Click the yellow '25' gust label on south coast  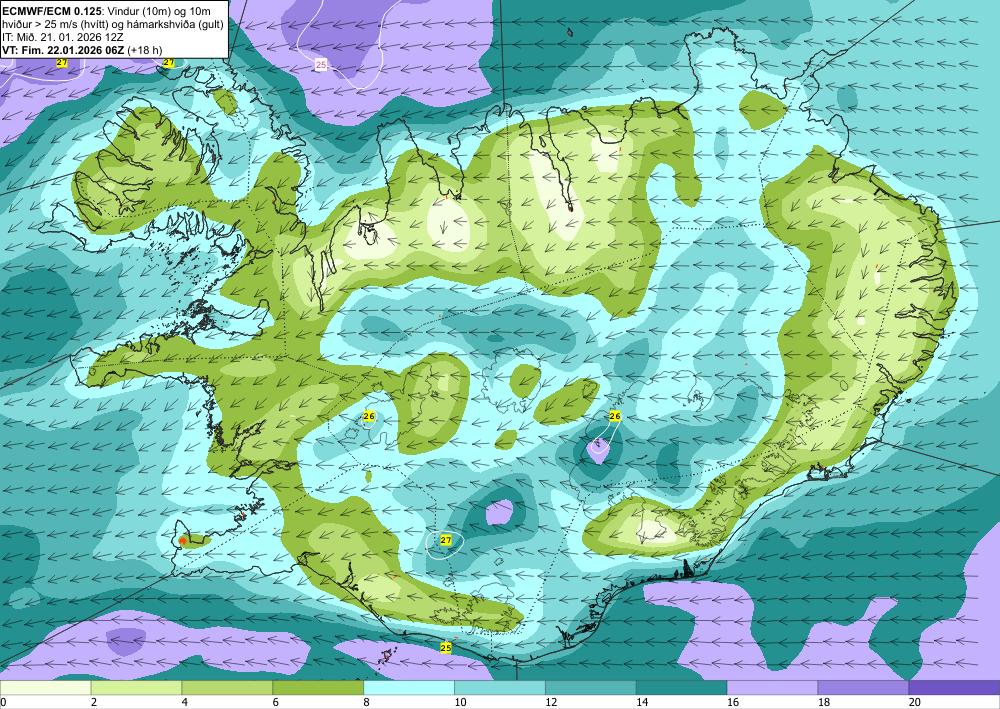pos(446,648)
